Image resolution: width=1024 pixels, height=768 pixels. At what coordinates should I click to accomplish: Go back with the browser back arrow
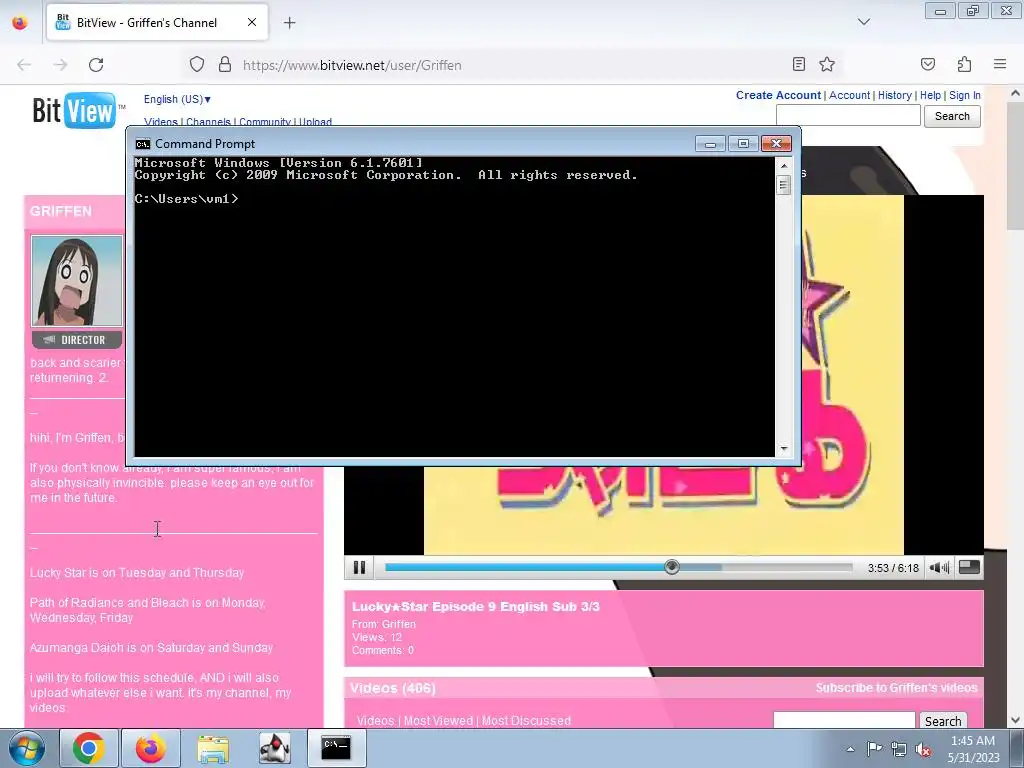pyautogui.click(x=24, y=65)
